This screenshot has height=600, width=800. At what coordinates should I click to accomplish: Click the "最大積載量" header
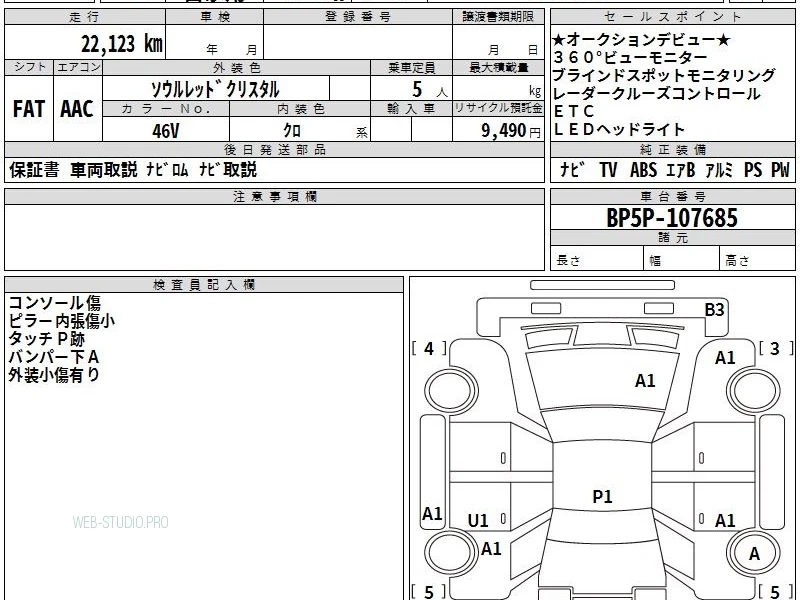[x=498, y=68]
